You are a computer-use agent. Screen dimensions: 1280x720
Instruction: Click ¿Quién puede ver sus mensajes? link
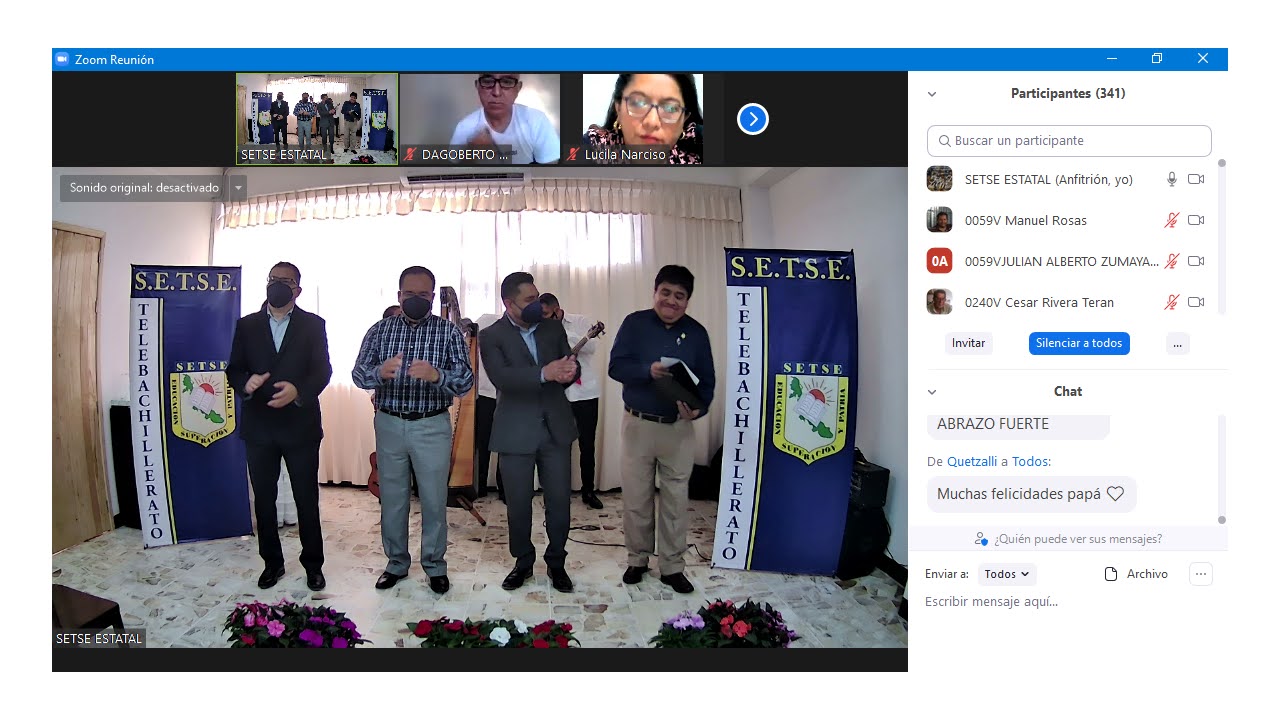[x=1078, y=539]
